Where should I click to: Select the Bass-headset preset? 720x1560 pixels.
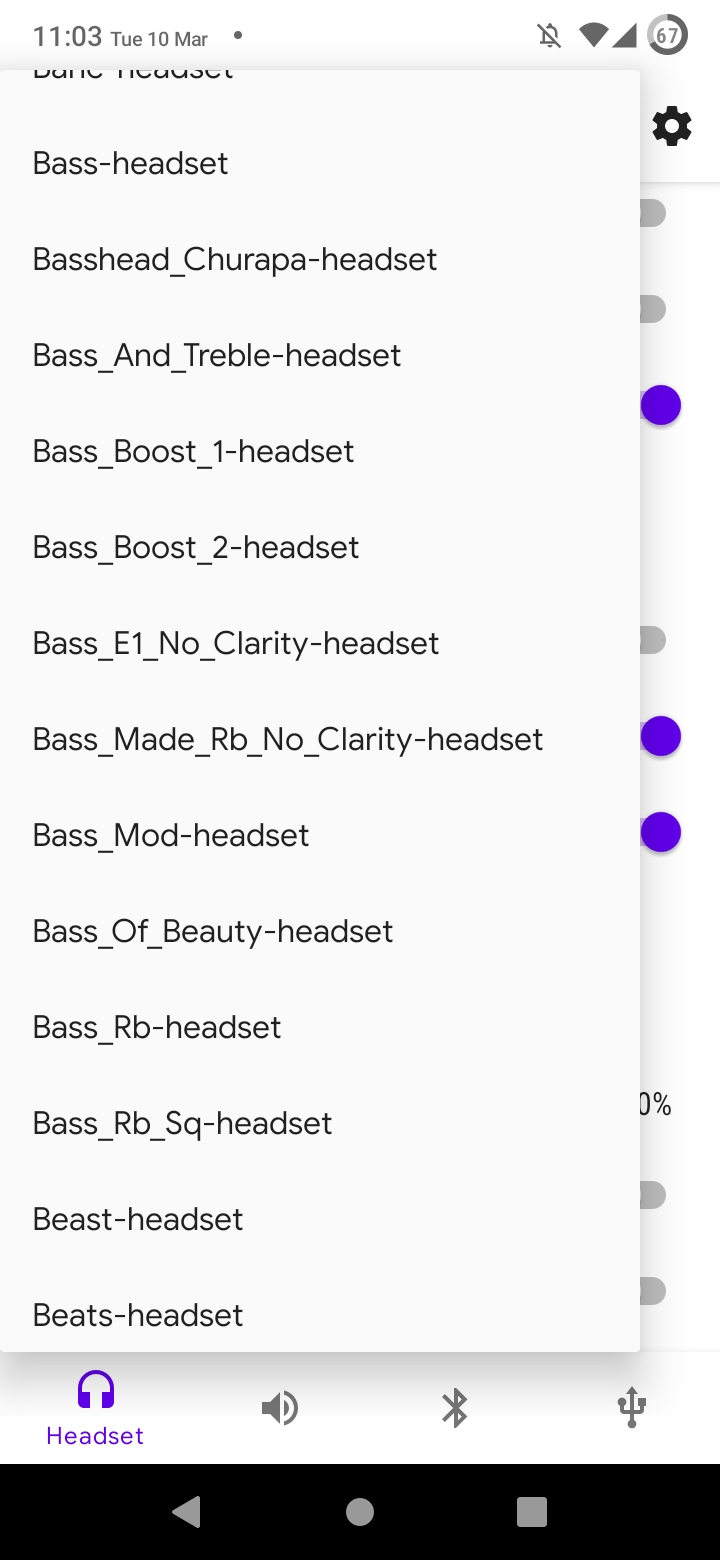[320, 163]
